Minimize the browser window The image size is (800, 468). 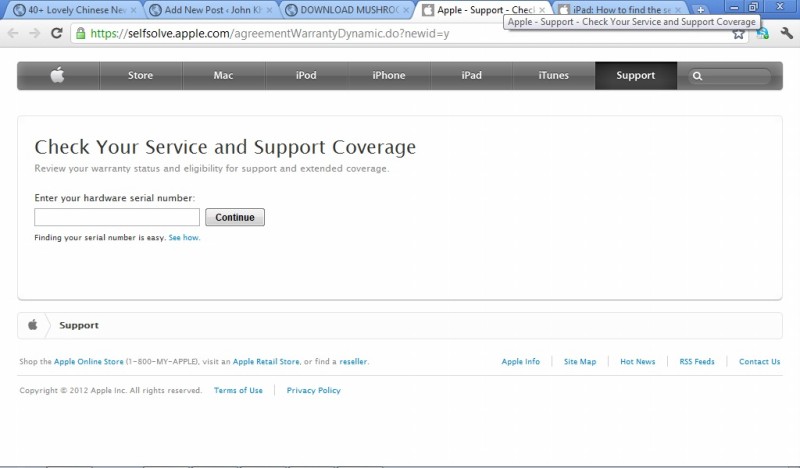734,7
